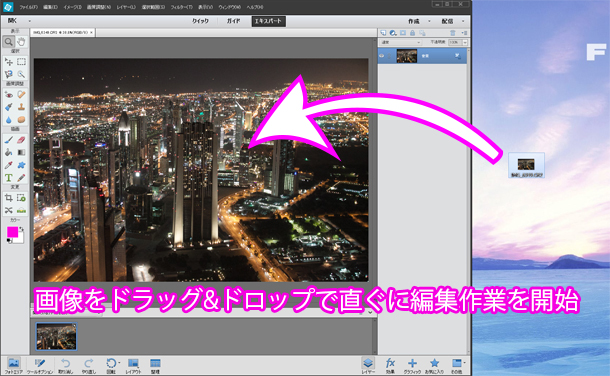610x376 pixels.
Task: Click the Redo button
Action: click(x=89, y=366)
